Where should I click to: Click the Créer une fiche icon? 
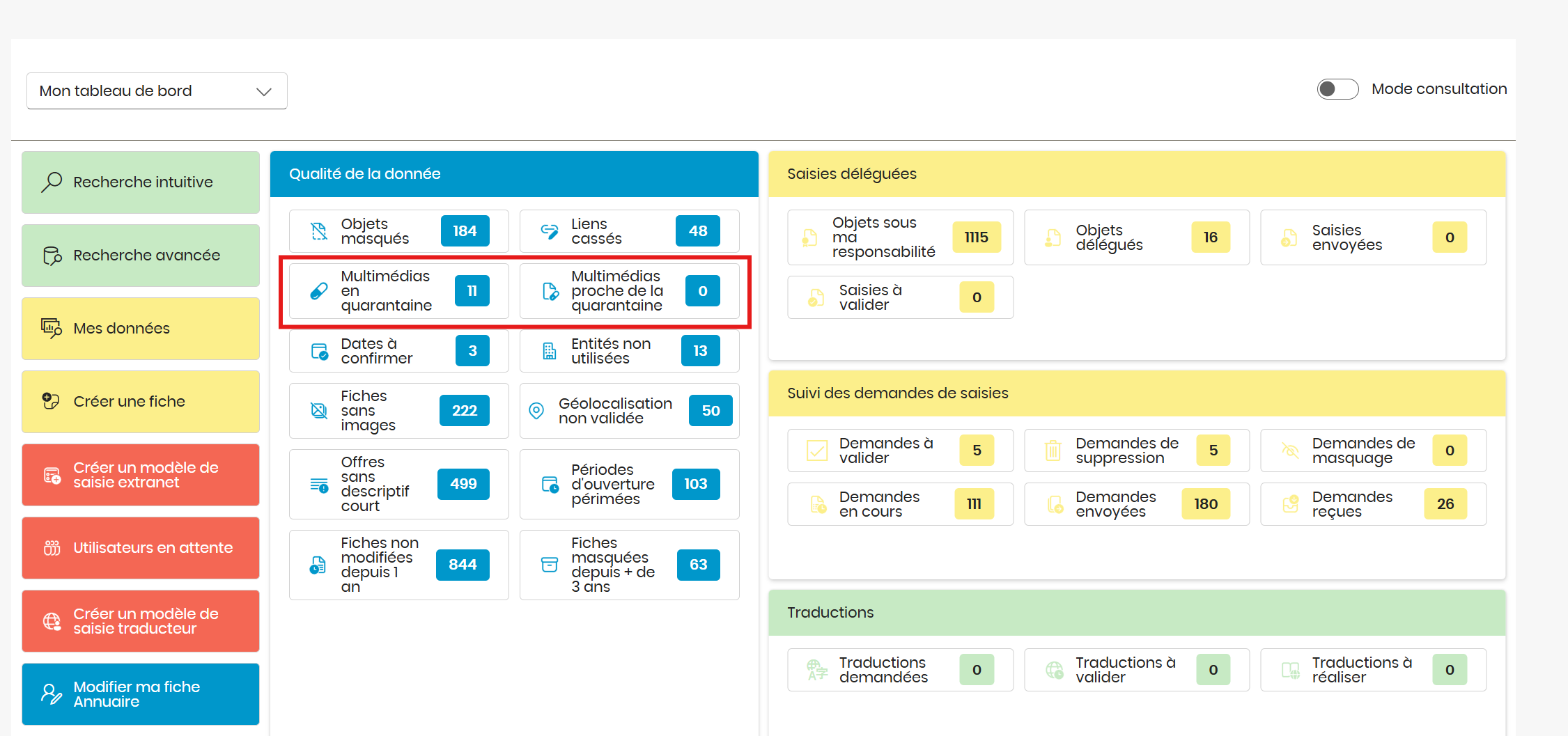(x=52, y=401)
